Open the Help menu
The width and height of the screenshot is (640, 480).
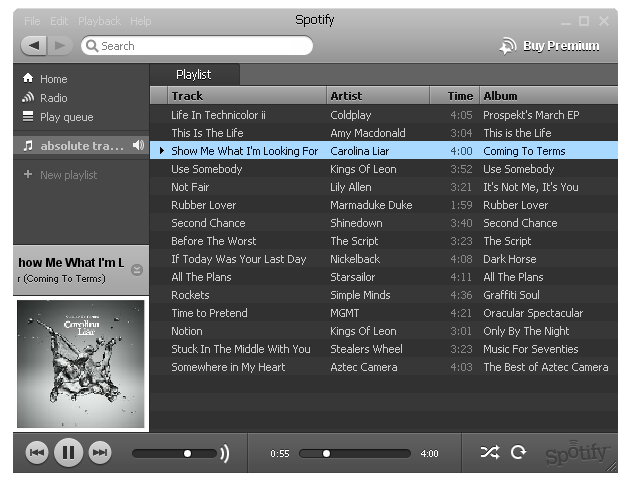tap(141, 21)
